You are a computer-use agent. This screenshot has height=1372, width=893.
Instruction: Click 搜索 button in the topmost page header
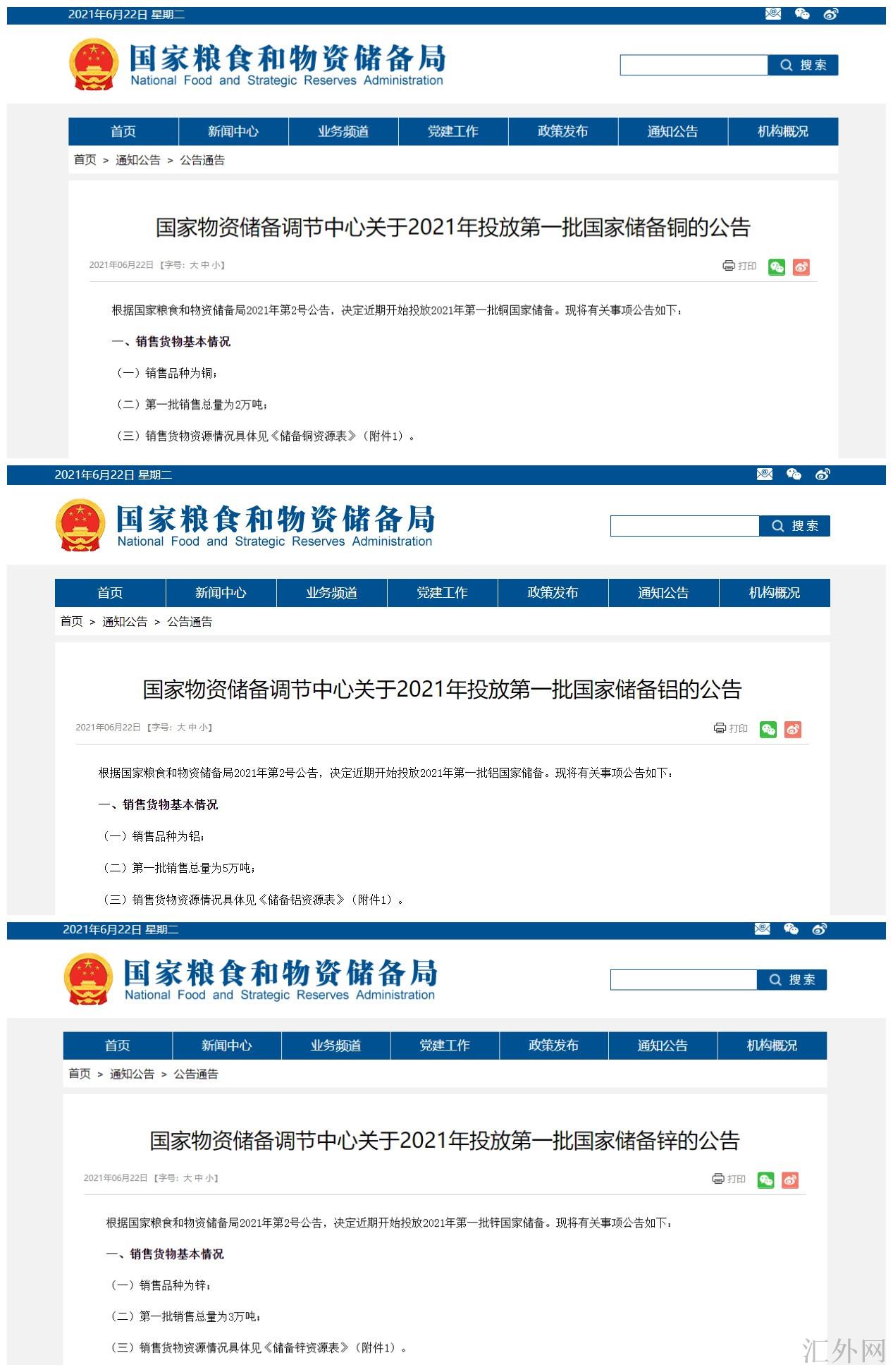click(x=803, y=66)
